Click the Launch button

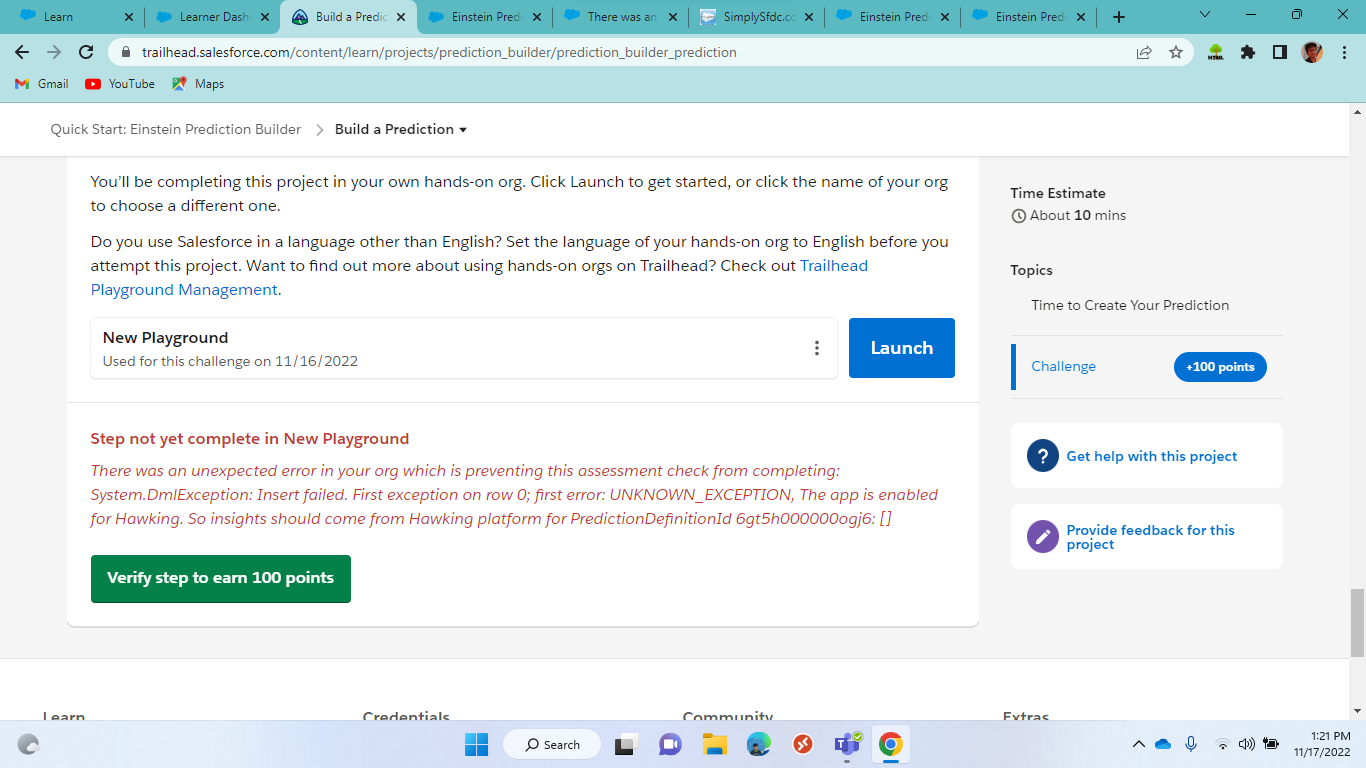[x=902, y=348]
